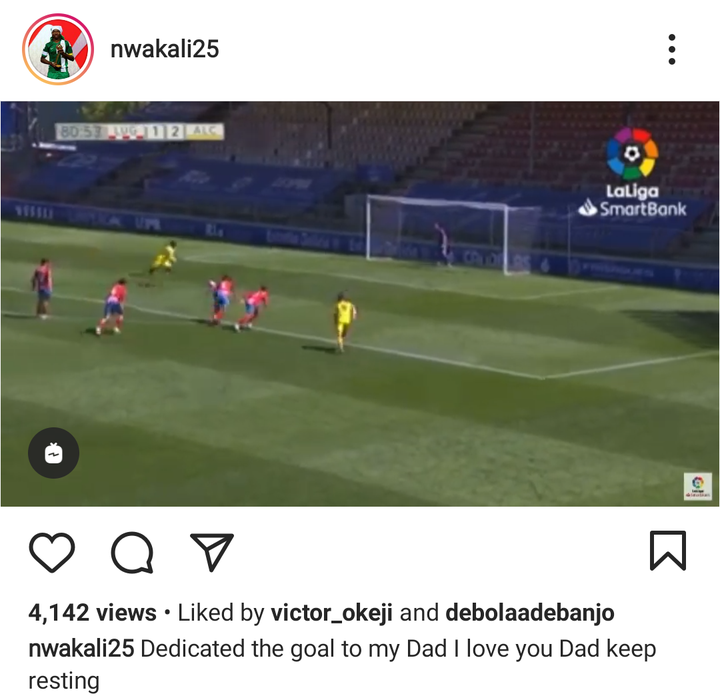View nwakali25's story via profile picture
The image size is (720, 700).
[58, 49]
